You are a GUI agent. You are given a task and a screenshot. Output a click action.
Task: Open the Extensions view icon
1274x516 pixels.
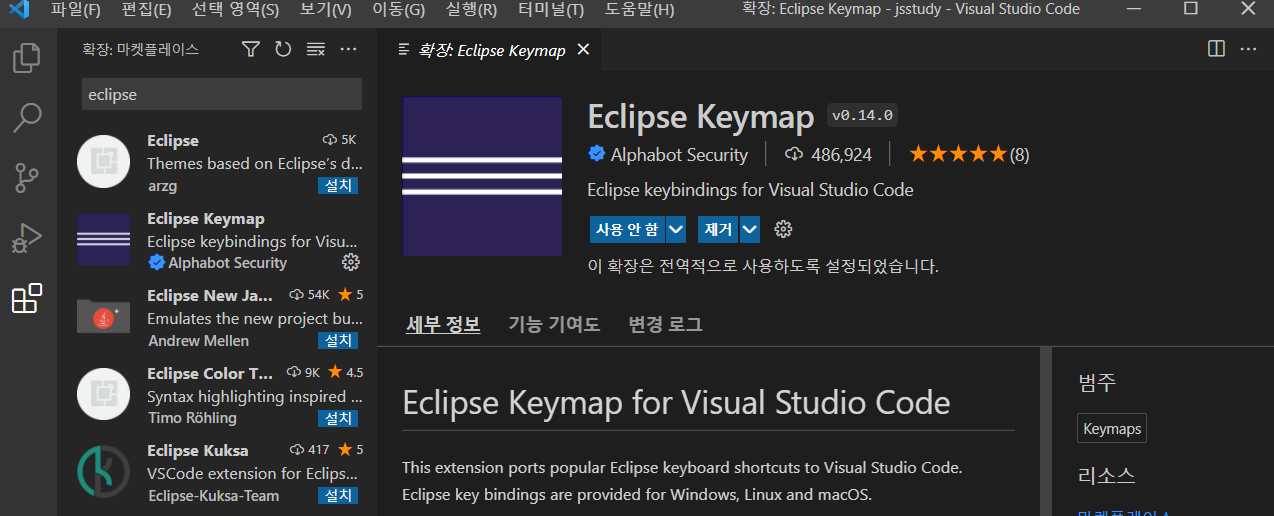[x=27, y=298]
